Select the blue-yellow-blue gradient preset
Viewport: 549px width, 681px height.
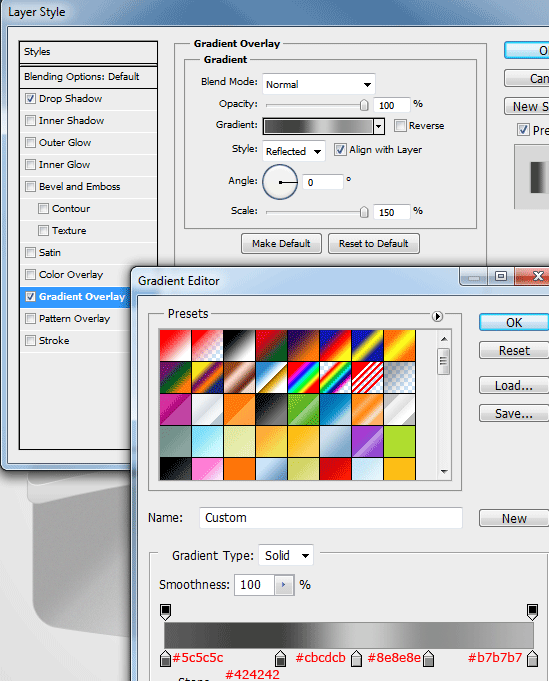click(367, 345)
